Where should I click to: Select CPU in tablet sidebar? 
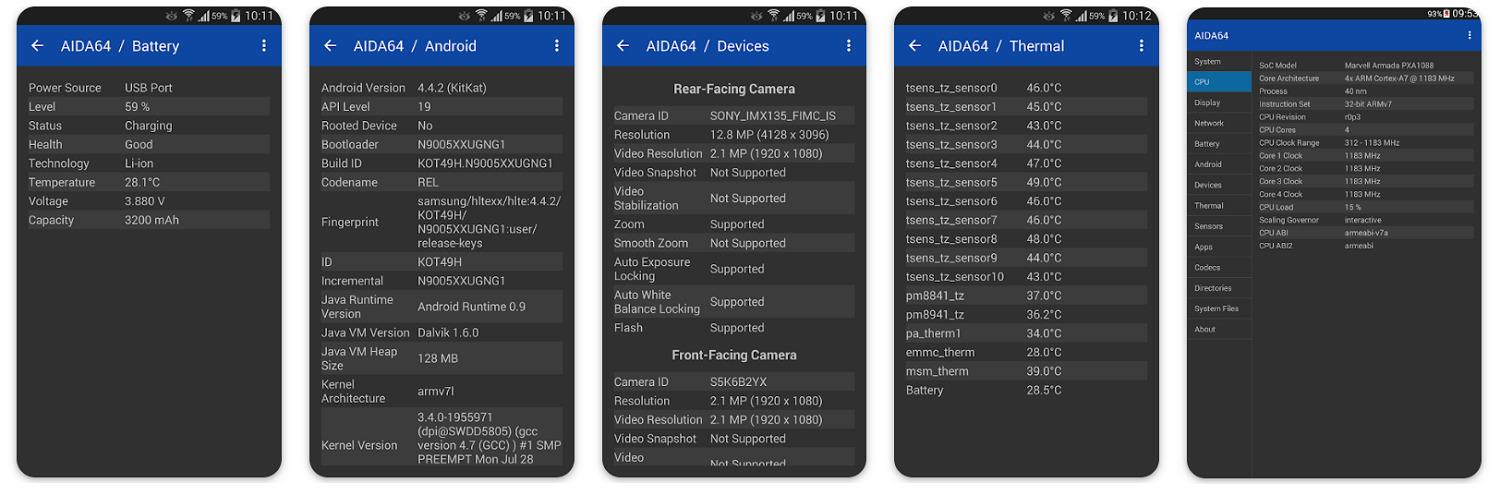[x=1219, y=82]
